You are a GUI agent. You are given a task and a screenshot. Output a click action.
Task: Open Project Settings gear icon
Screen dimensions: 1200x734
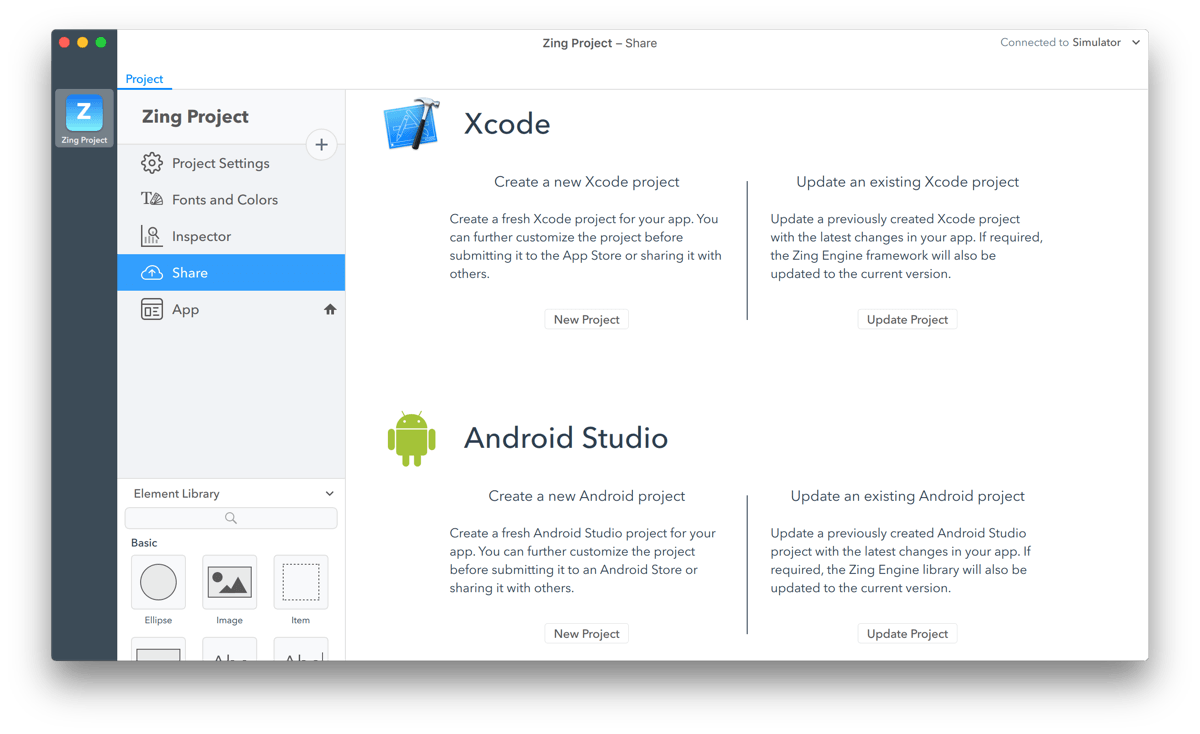pyautogui.click(x=152, y=163)
